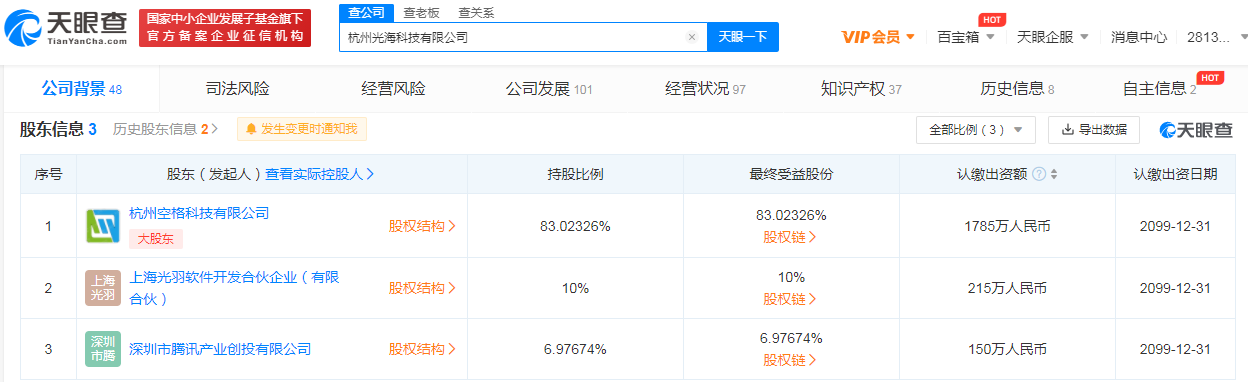Click the 杭州空格科技 company logo
The width and height of the screenshot is (1248, 382).
(x=103, y=226)
